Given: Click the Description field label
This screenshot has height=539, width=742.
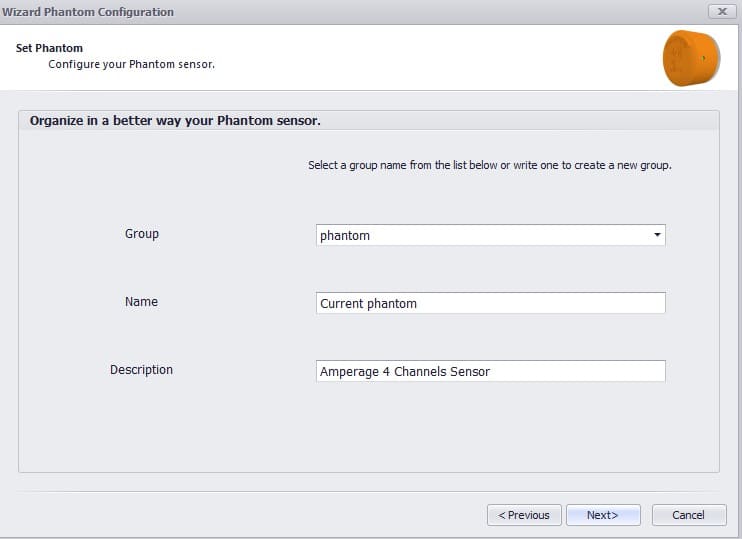Looking at the screenshot, I should click(141, 370).
